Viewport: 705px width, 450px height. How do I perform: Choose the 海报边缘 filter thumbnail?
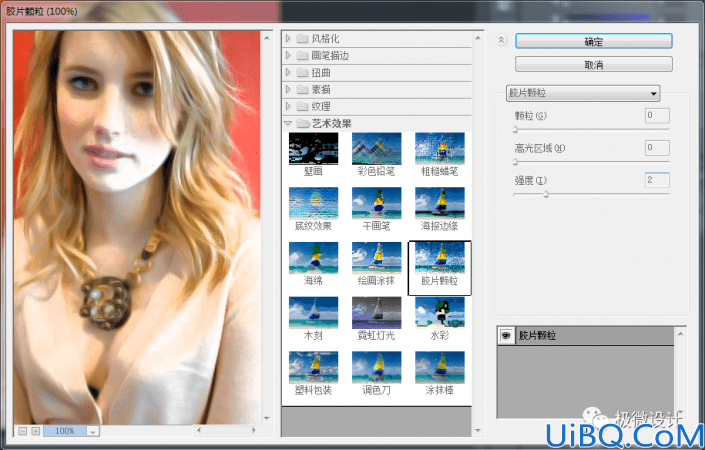[x=439, y=203]
